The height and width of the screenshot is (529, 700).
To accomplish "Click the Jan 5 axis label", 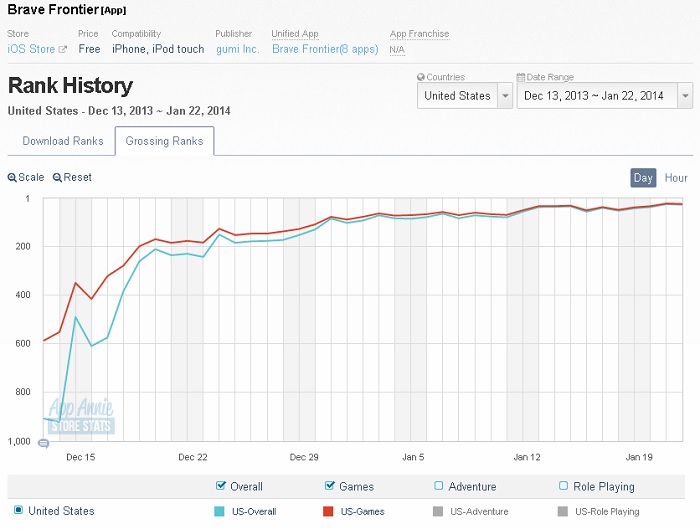I will tap(413, 457).
